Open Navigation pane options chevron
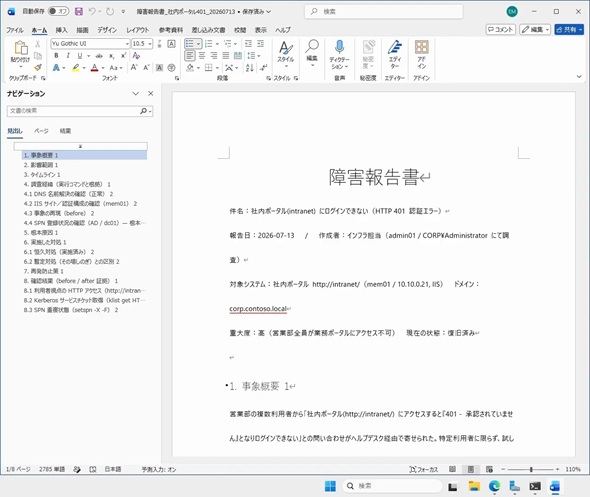The image size is (590, 497). [x=136, y=94]
